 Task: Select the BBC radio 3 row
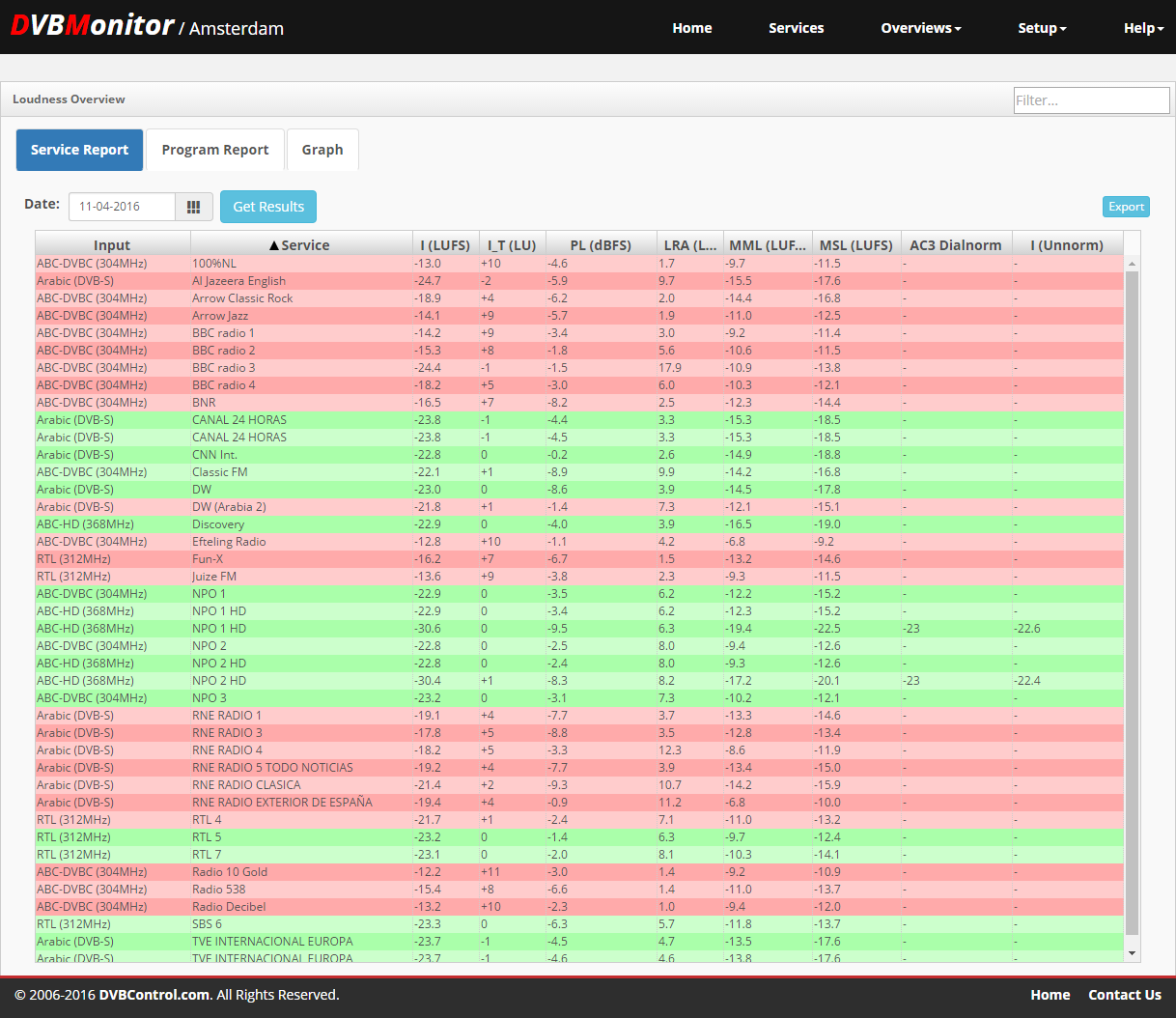point(579,368)
